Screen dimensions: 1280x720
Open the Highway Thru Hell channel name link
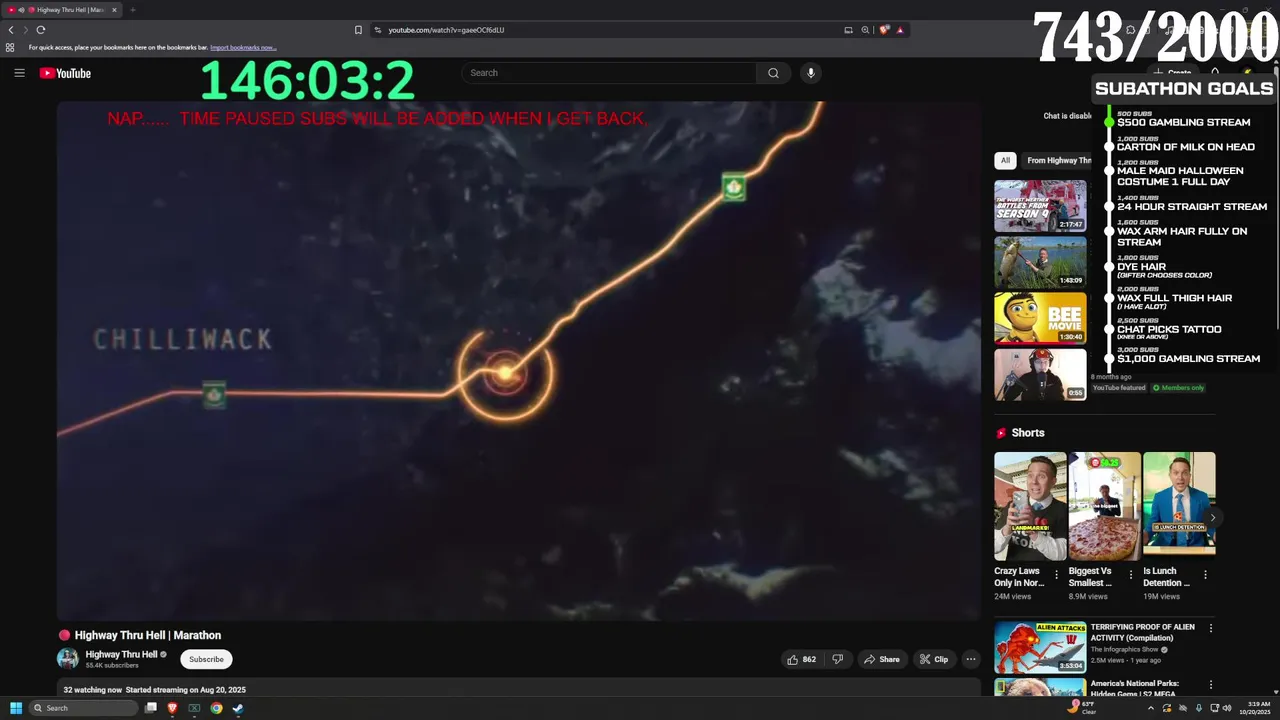point(121,654)
